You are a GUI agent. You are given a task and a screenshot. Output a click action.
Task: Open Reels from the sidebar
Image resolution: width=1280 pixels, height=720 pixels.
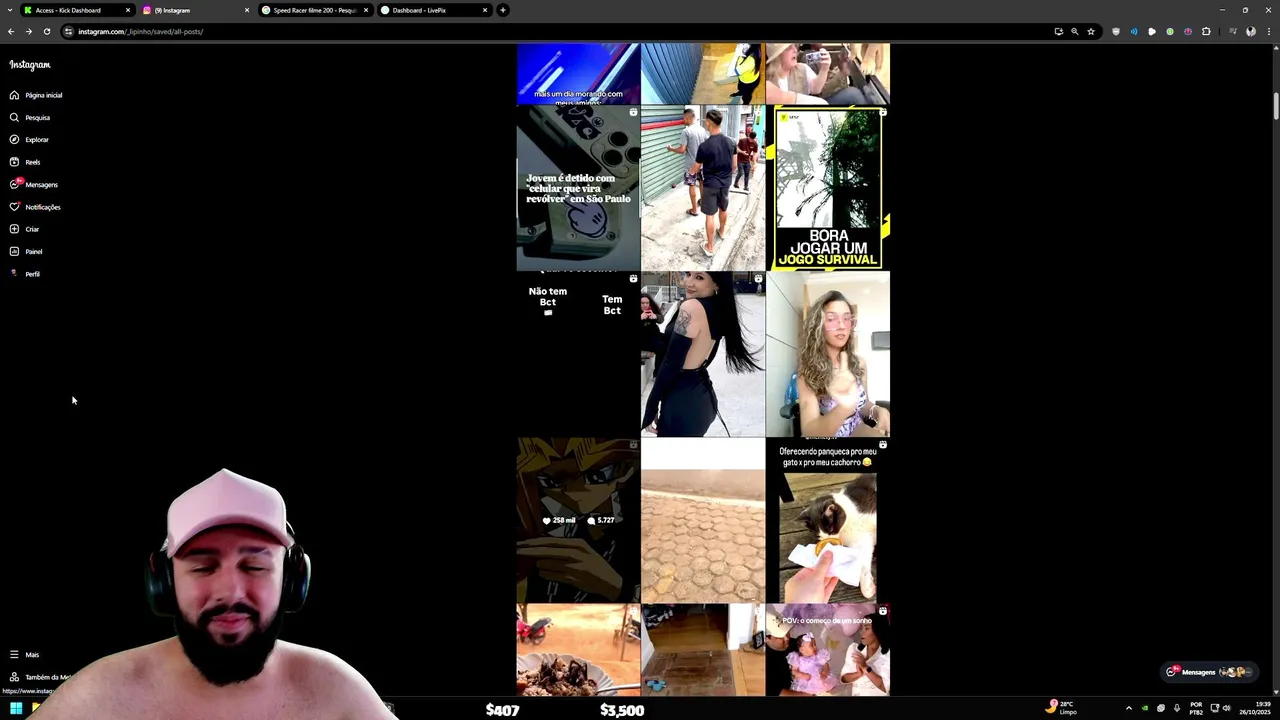click(25, 162)
